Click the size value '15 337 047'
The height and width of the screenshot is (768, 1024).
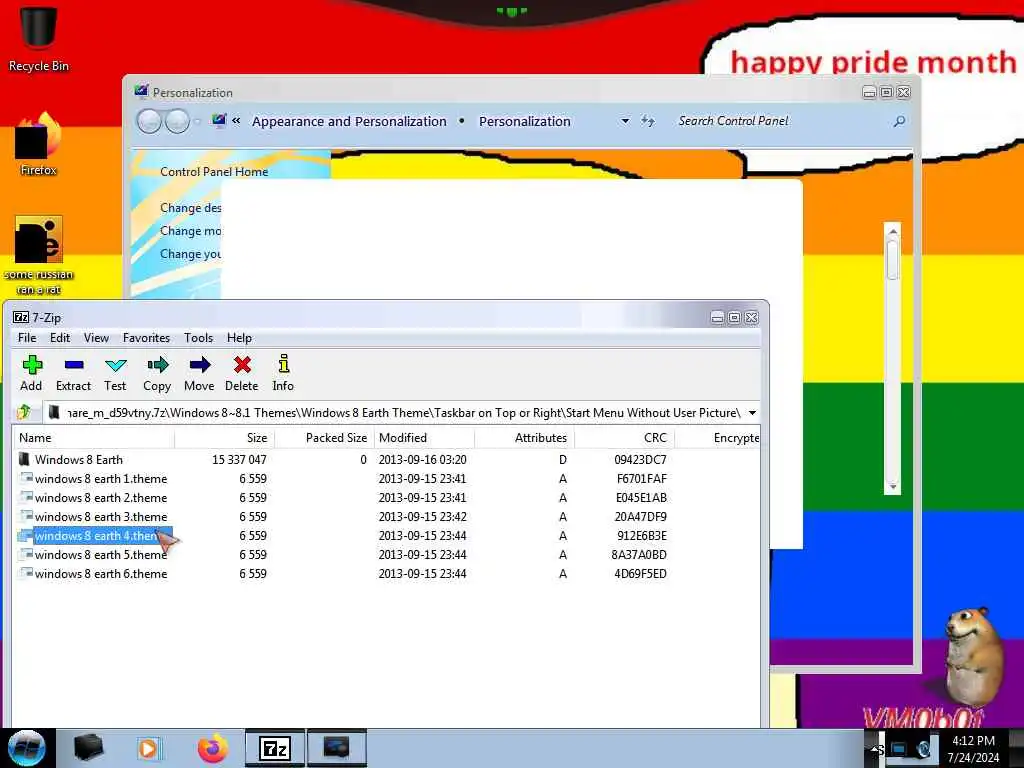[239, 460]
